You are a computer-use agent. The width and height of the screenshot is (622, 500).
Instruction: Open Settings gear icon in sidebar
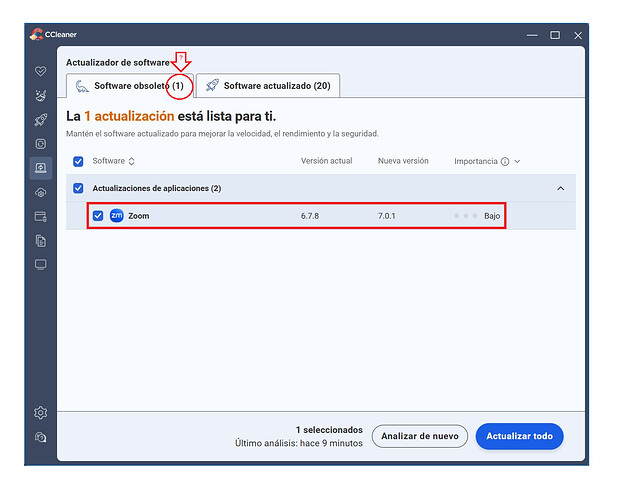[x=40, y=413]
